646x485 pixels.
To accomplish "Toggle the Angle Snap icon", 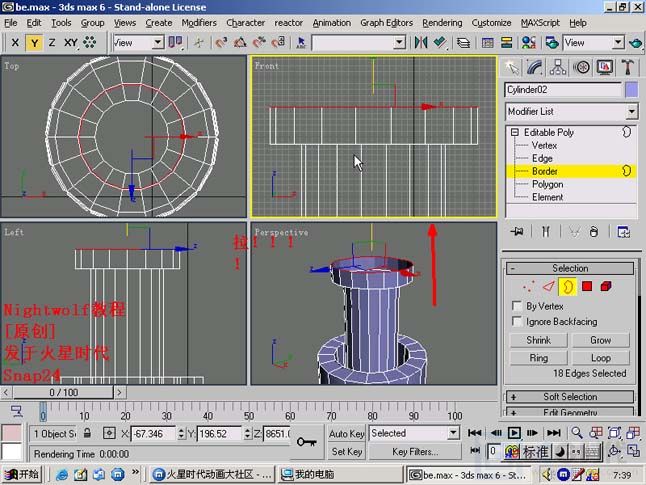I will (240, 42).
